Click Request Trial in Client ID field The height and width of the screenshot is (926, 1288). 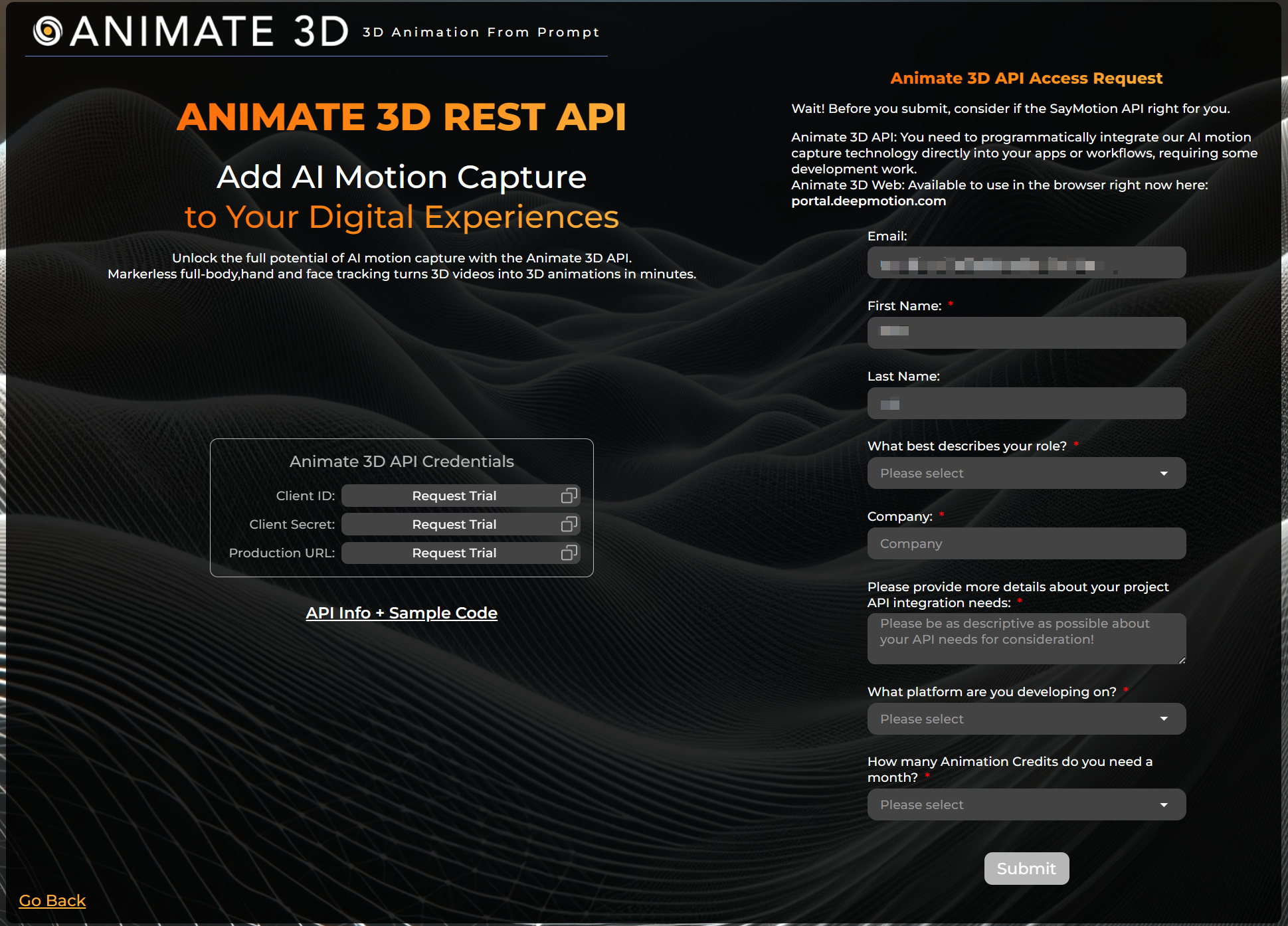454,496
